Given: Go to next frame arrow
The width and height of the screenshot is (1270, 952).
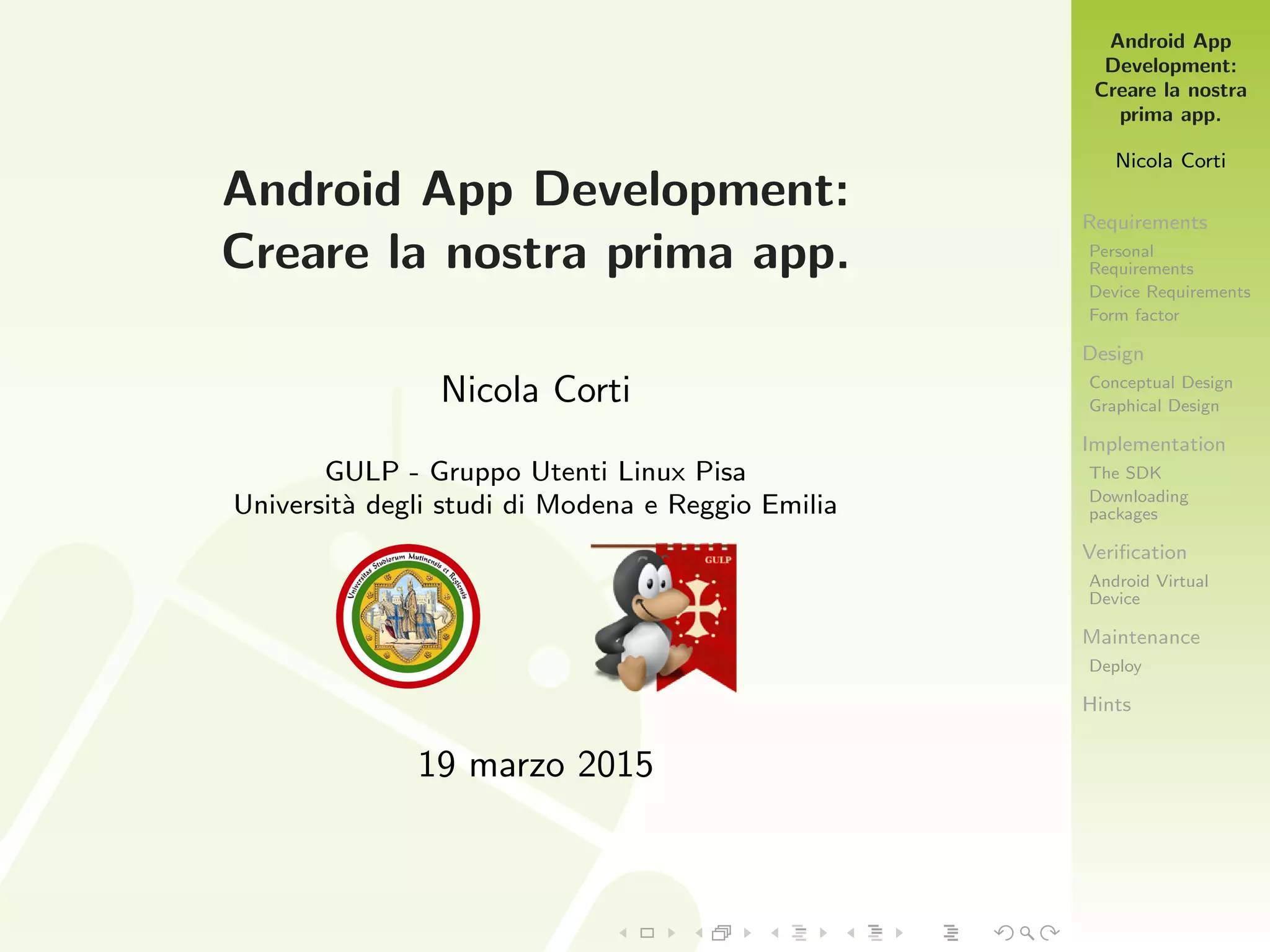Looking at the screenshot, I should (748, 933).
